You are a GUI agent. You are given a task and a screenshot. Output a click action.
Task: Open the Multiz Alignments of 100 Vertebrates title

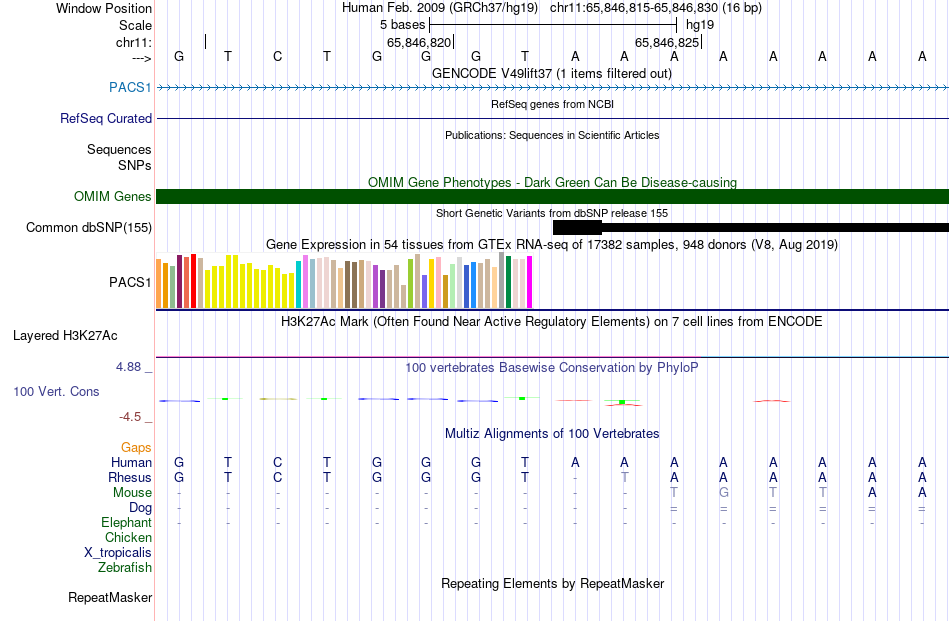552,434
